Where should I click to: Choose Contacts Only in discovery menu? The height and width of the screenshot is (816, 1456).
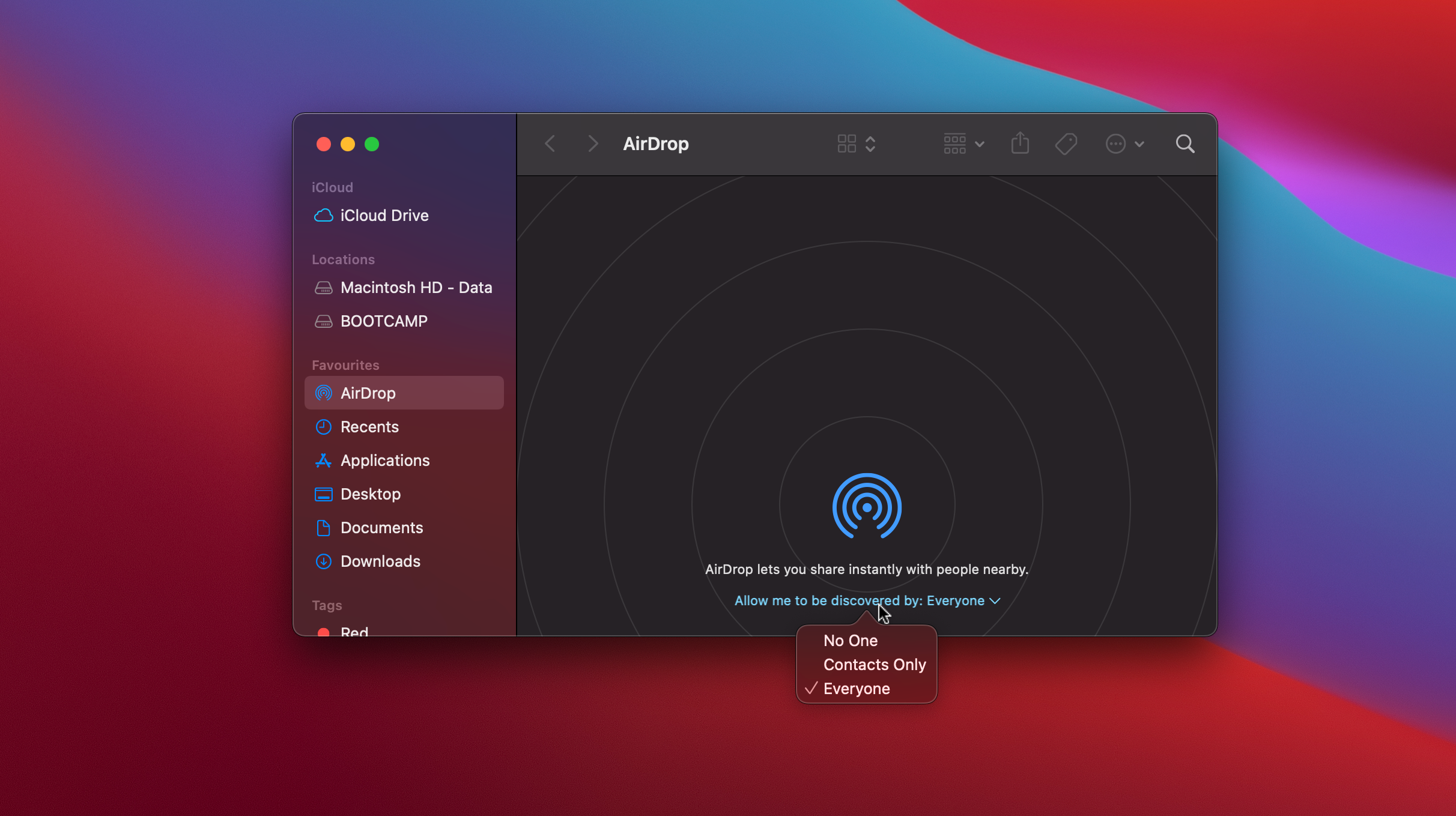(866, 665)
